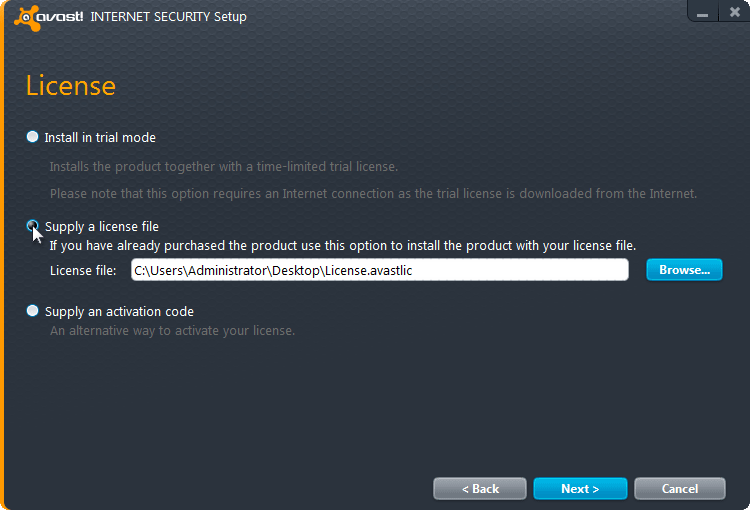Close the setup window with X icon
This screenshot has width=750, height=510.
tap(734, 11)
